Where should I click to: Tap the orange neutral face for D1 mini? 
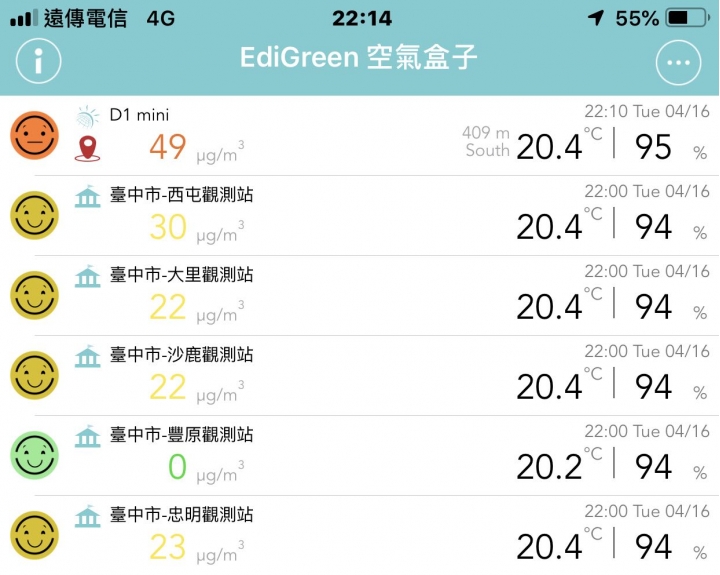click(x=34, y=135)
